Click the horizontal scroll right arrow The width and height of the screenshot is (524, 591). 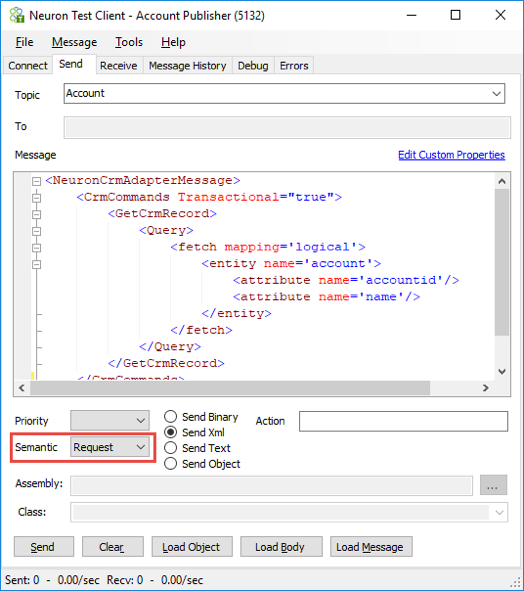click(x=486, y=388)
